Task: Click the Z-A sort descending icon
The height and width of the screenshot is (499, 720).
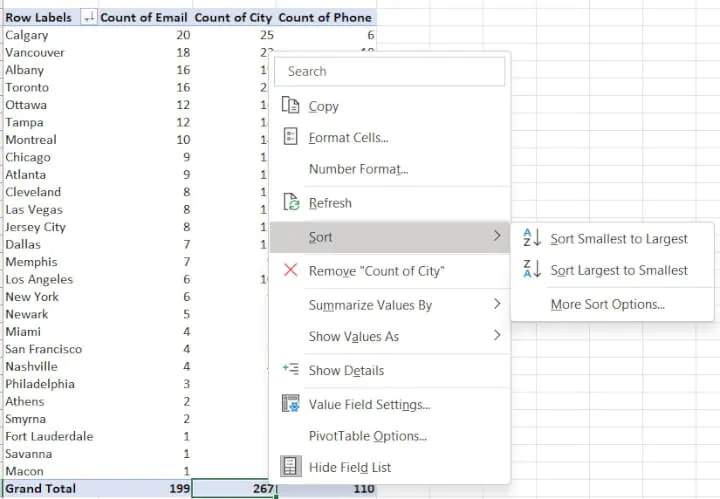Action: 532,269
